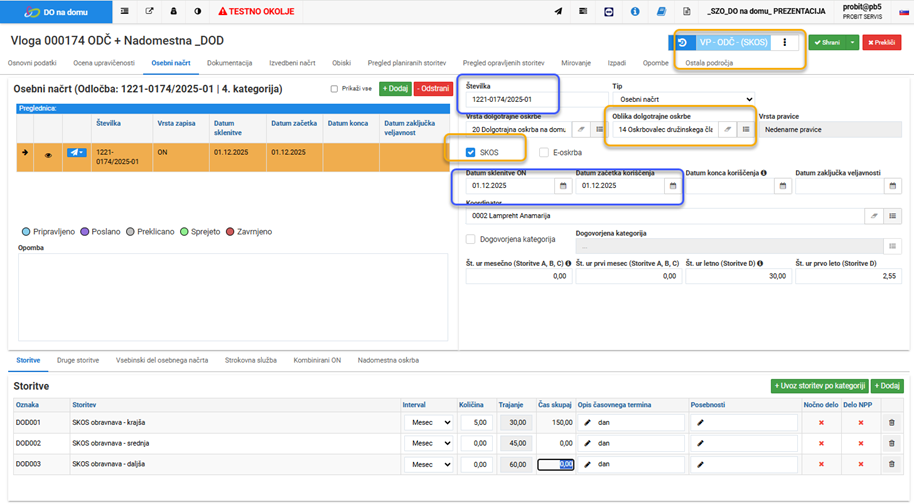Open list lookup for Oblika dolgotrajne oskrbe
The height and width of the screenshot is (504, 914).
click(x=746, y=130)
